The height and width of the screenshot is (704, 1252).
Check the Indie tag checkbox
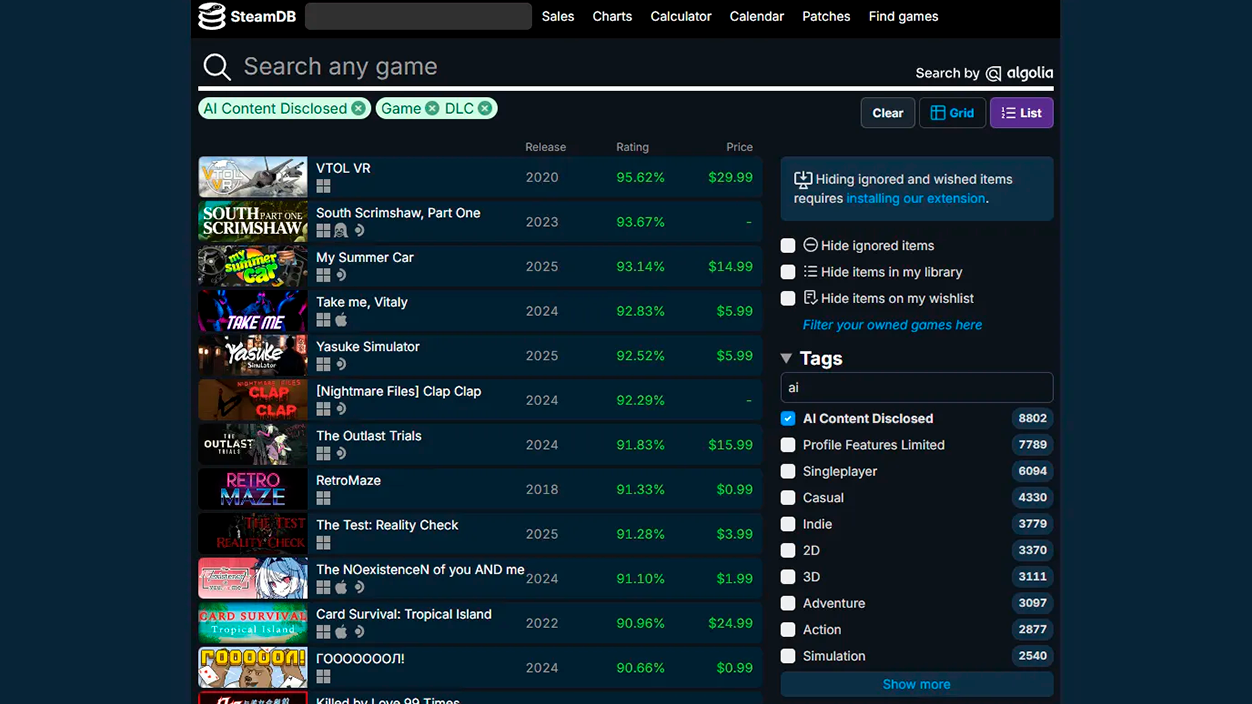click(788, 524)
